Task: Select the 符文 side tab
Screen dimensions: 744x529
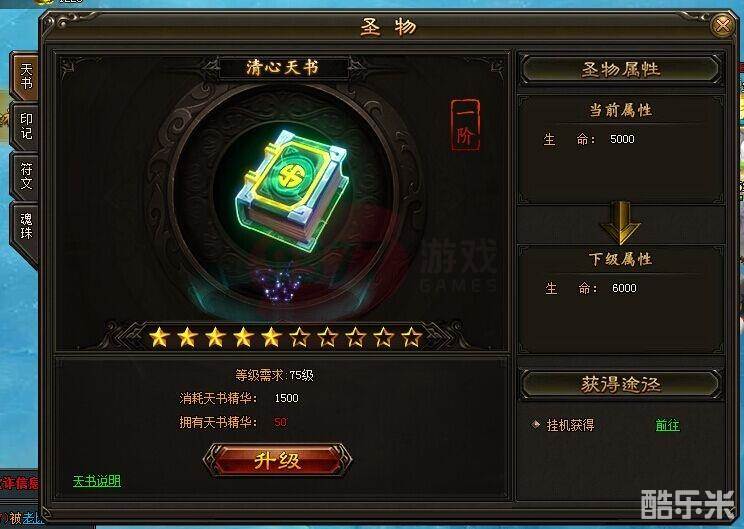Action: (26, 176)
